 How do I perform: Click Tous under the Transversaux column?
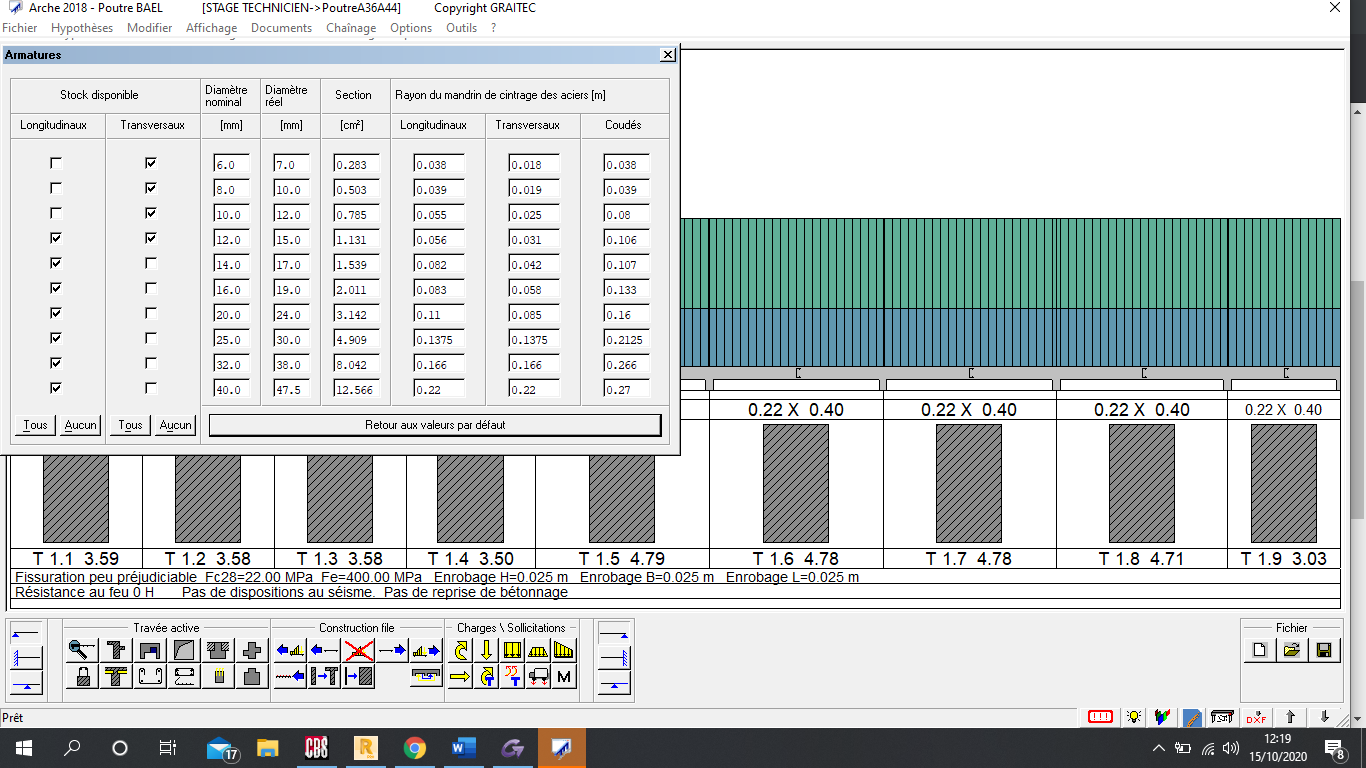[130, 425]
